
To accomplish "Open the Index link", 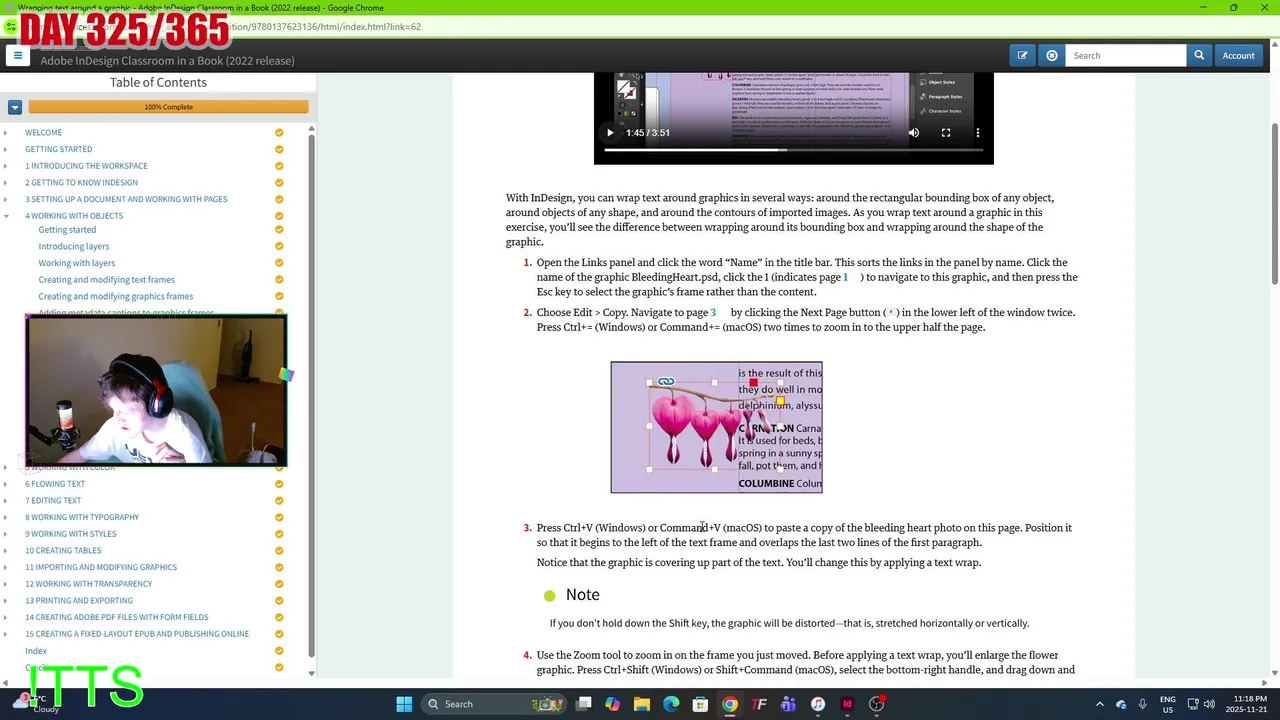I will [36, 651].
